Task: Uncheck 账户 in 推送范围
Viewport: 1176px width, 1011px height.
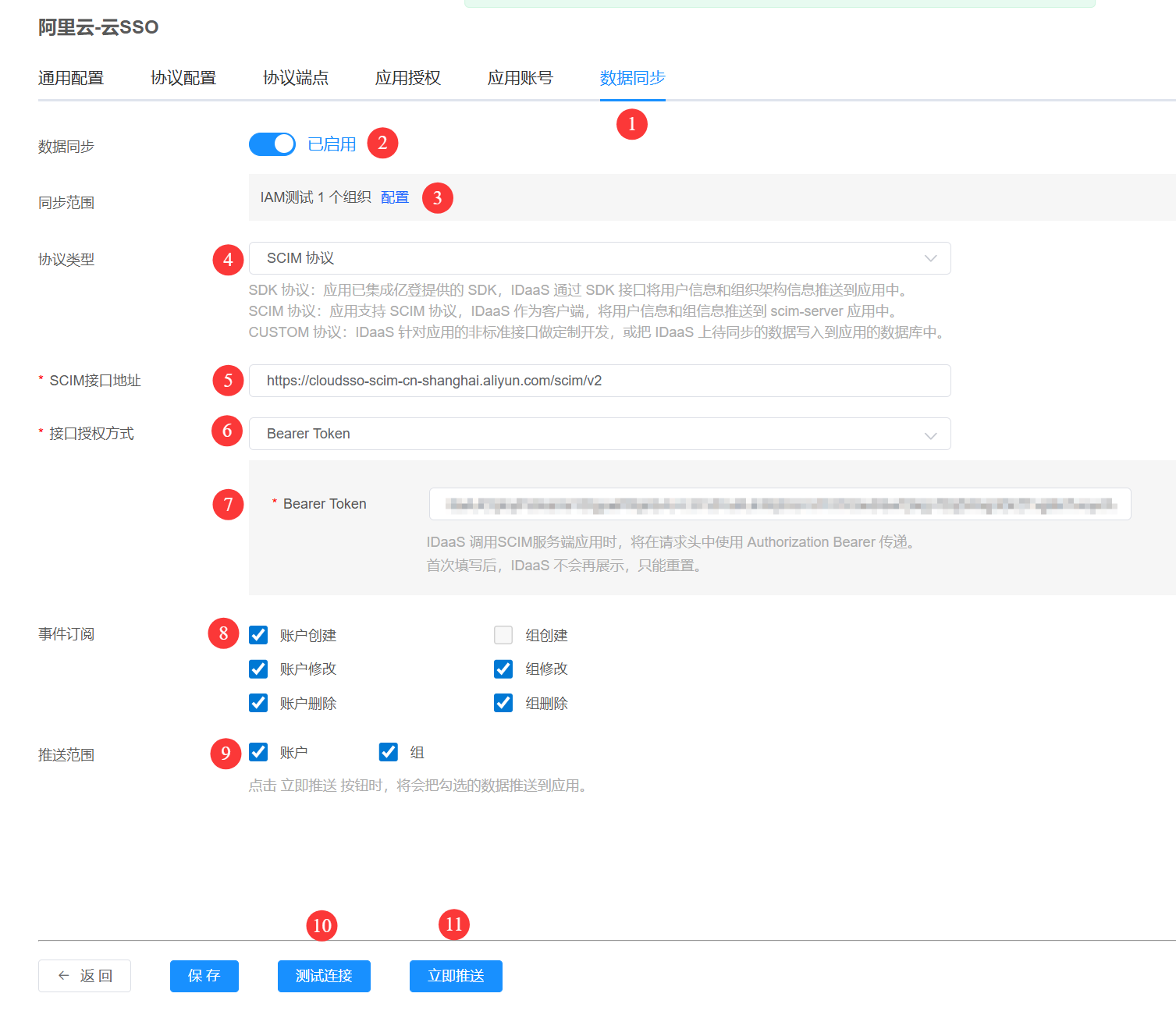Action: (x=258, y=752)
